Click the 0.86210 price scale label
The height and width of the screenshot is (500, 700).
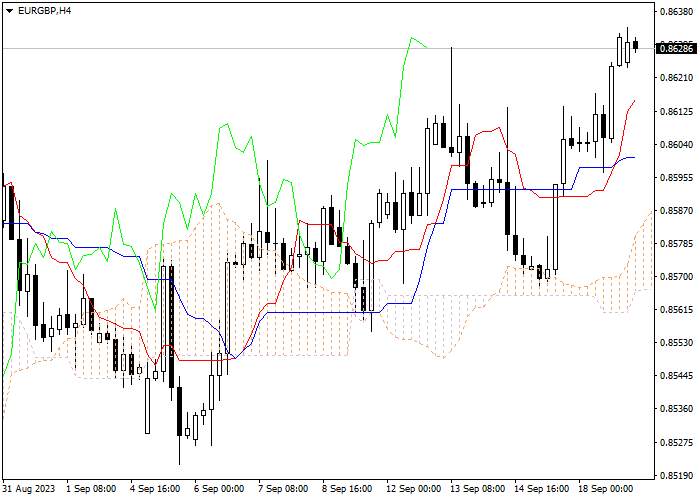[676, 78]
